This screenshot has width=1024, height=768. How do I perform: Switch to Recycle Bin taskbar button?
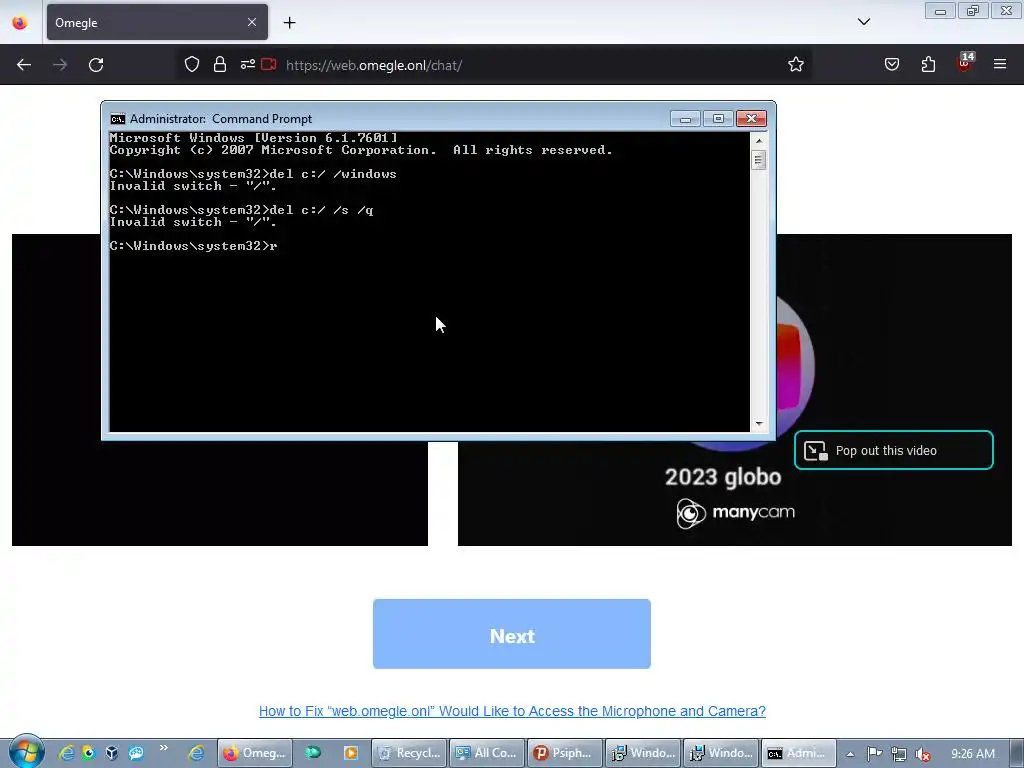pos(409,753)
